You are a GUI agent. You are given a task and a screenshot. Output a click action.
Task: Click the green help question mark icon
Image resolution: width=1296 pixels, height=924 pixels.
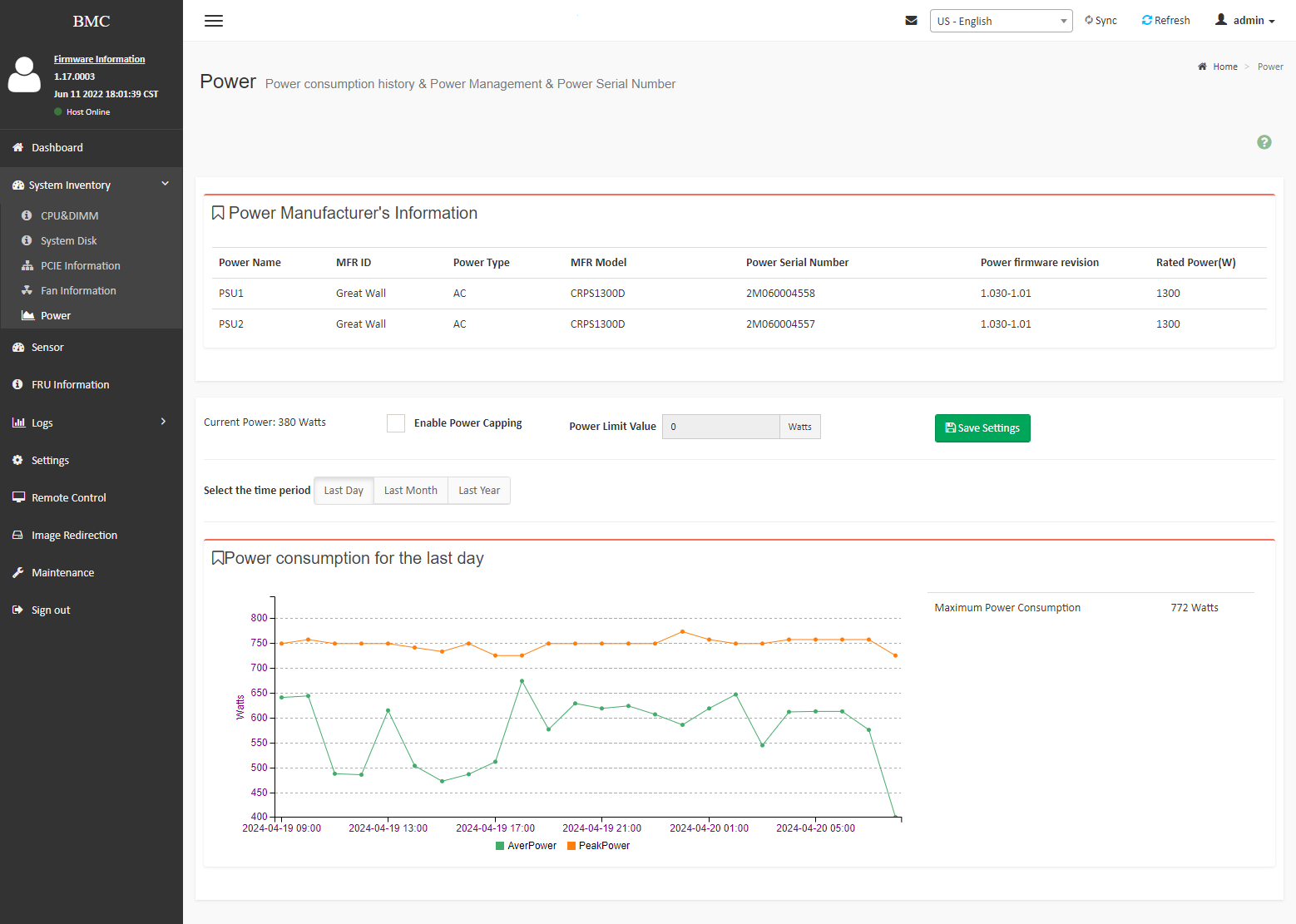1264,142
